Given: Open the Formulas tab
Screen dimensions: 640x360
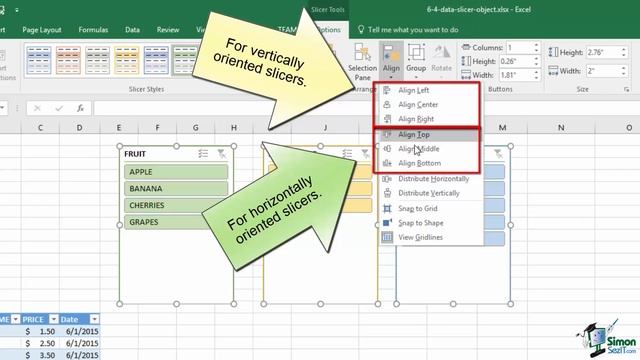Looking at the screenshot, I should 93,30.
